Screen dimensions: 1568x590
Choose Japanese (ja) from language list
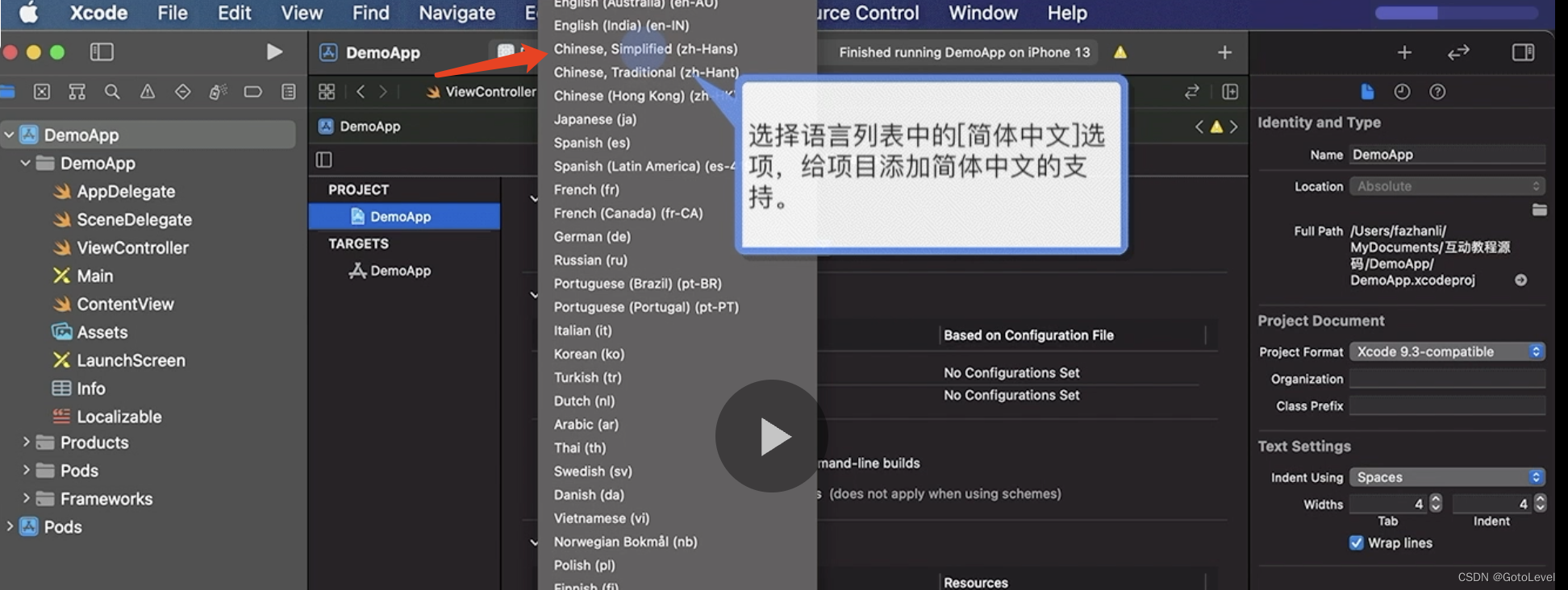tap(595, 119)
